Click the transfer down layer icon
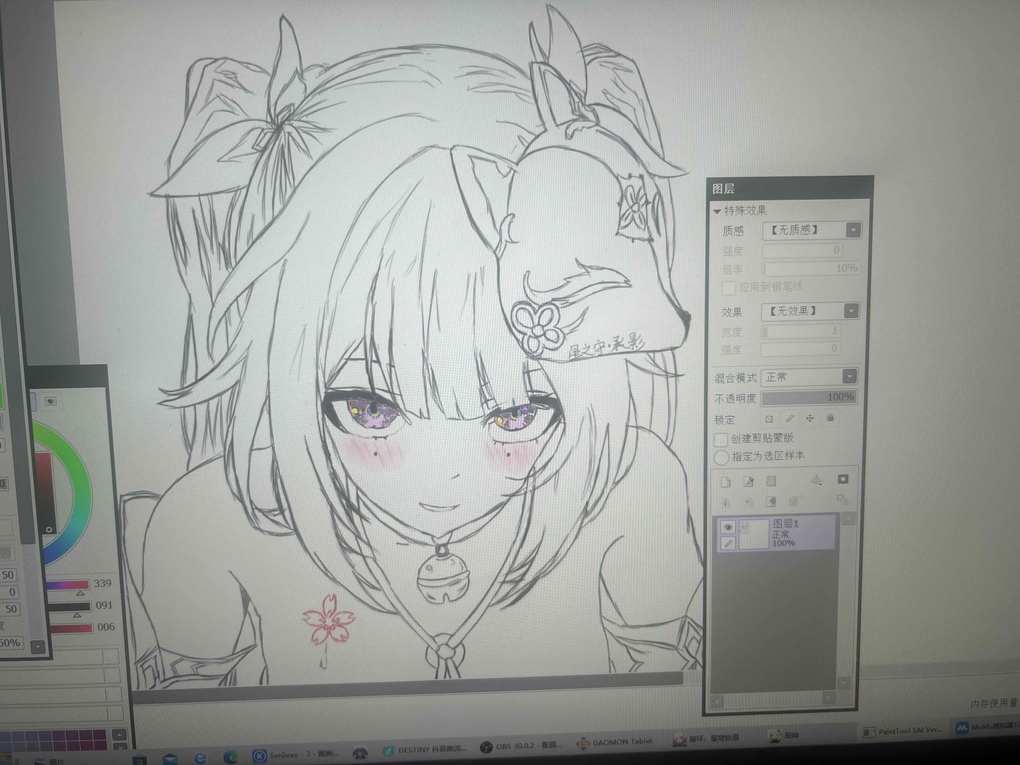Image resolution: width=1020 pixels, height=765 pixels. [x=817, y=480]
